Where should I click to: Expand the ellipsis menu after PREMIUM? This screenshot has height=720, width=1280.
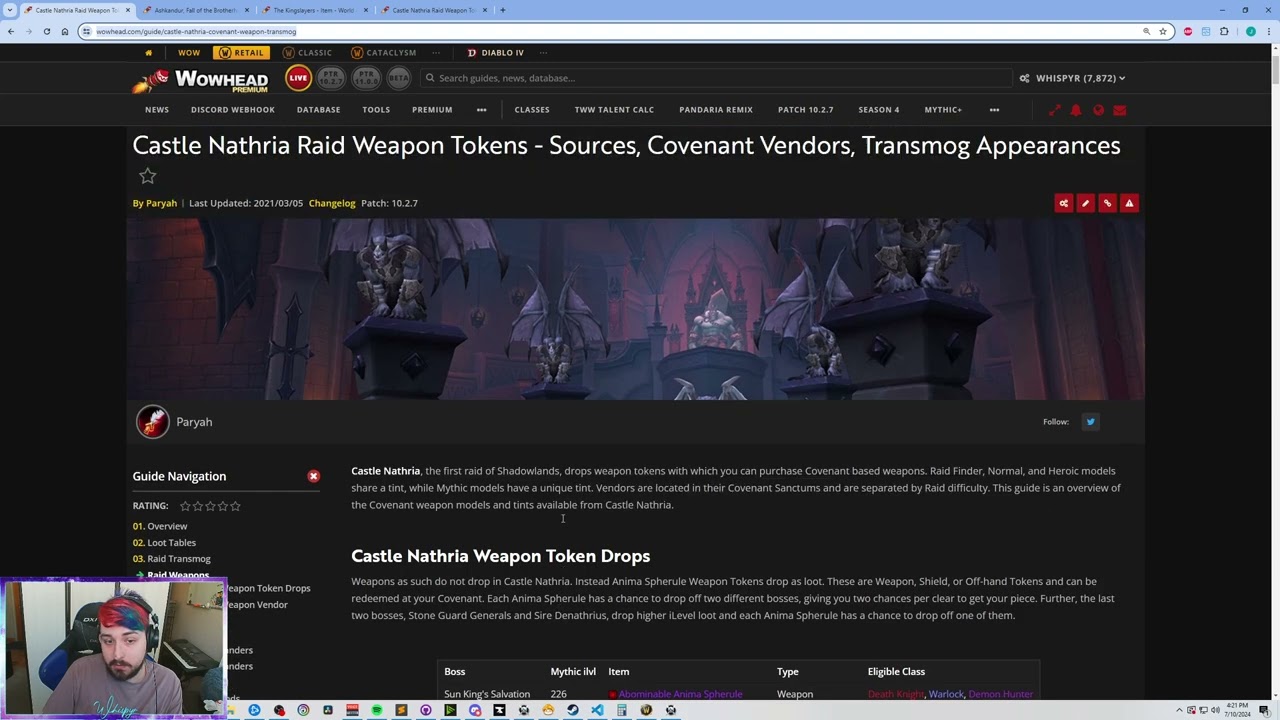coord(481,110)
